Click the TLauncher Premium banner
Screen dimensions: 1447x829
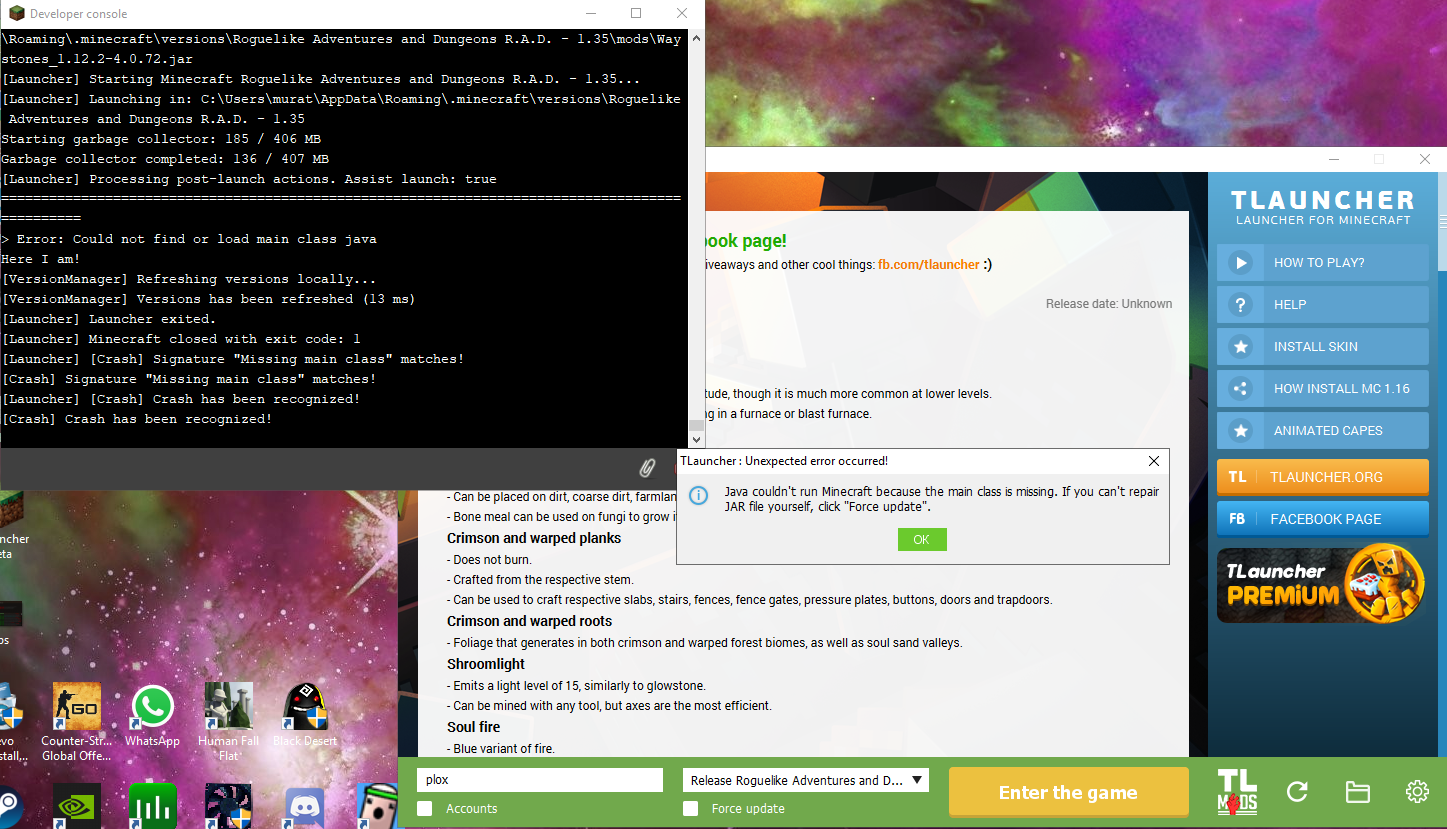pyautogui.click(x=1322, y=584)
